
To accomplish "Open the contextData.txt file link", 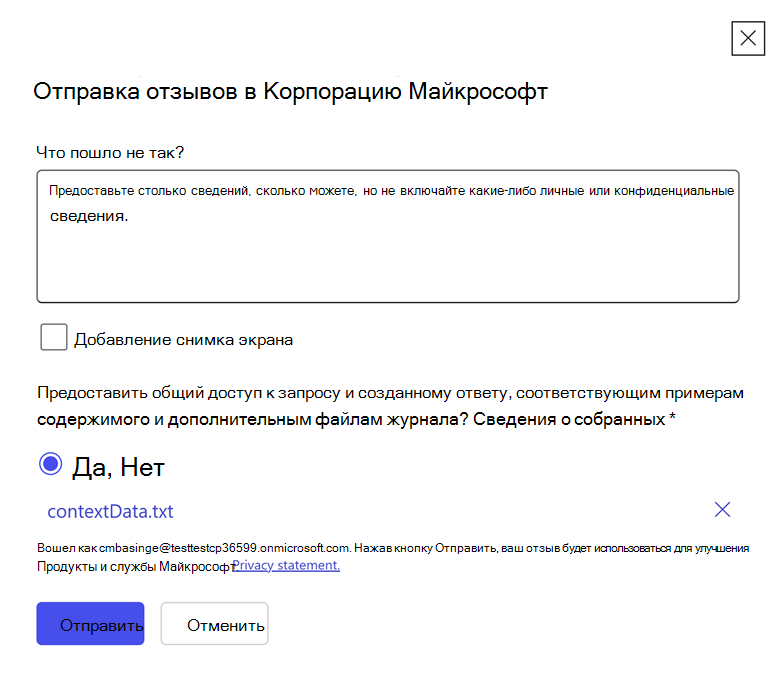I will (110, 512).
